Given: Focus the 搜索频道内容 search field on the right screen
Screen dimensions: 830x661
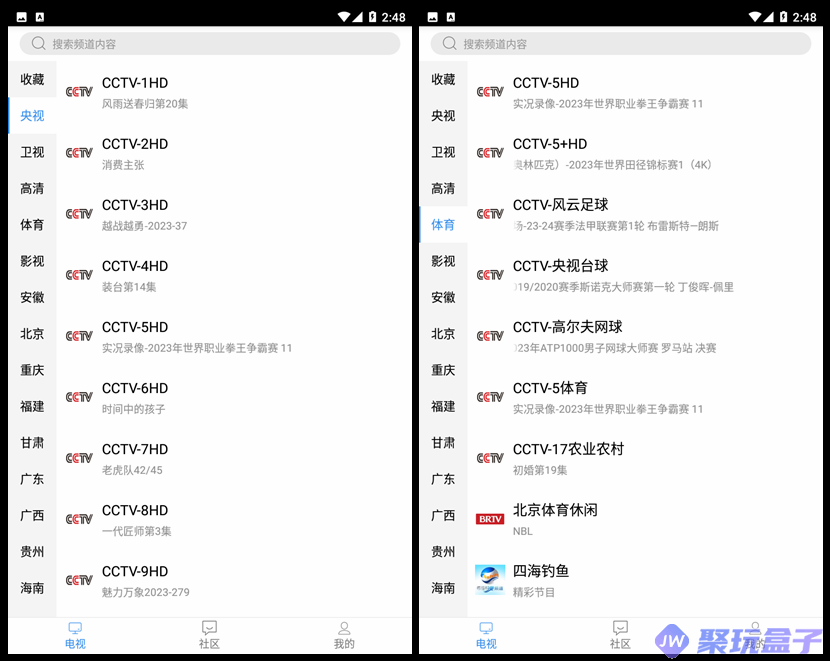Looking at the screenshot, I should coord(621,43).
